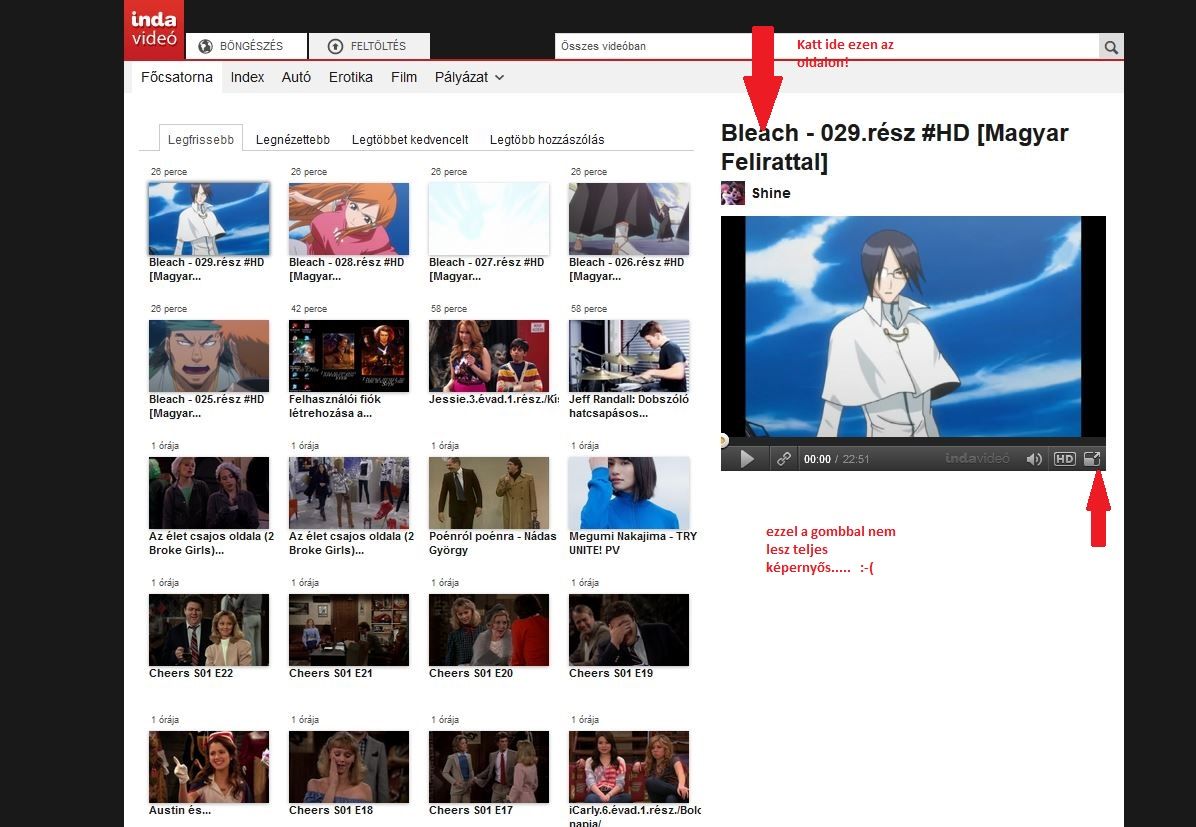
Task: Open the Bleach - 026.rész thumbnail
Action: pyautogui.click(x=629, y=218)
